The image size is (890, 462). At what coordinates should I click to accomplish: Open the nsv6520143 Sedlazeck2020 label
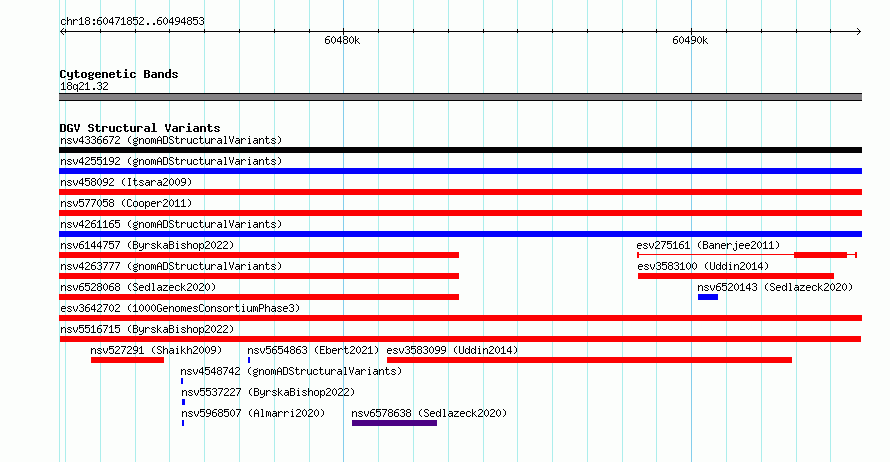point(775,287)
